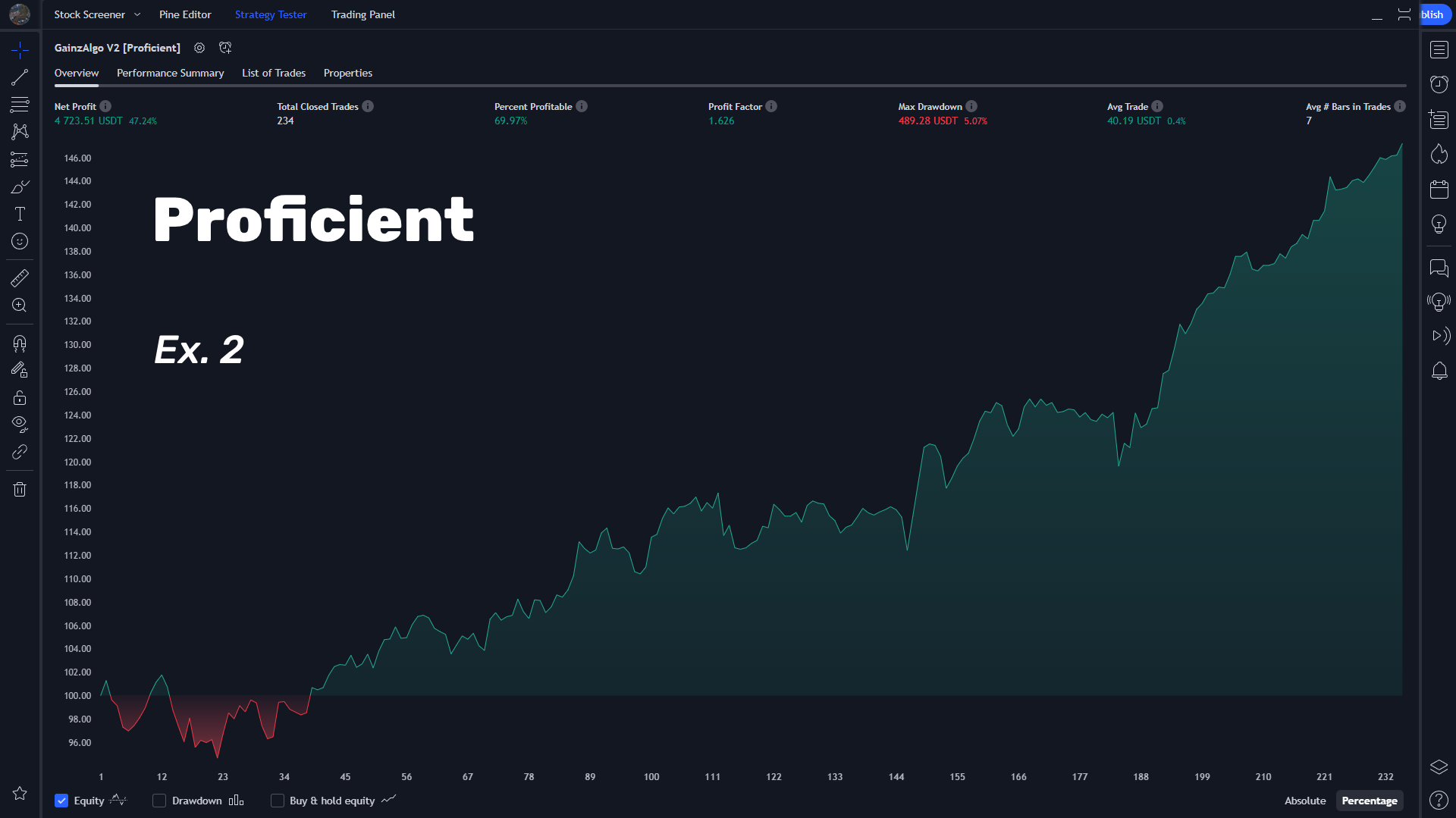Toggle drawing visibility eye icon
This screenshot has height=818, width=1456.
click(20, 423)
